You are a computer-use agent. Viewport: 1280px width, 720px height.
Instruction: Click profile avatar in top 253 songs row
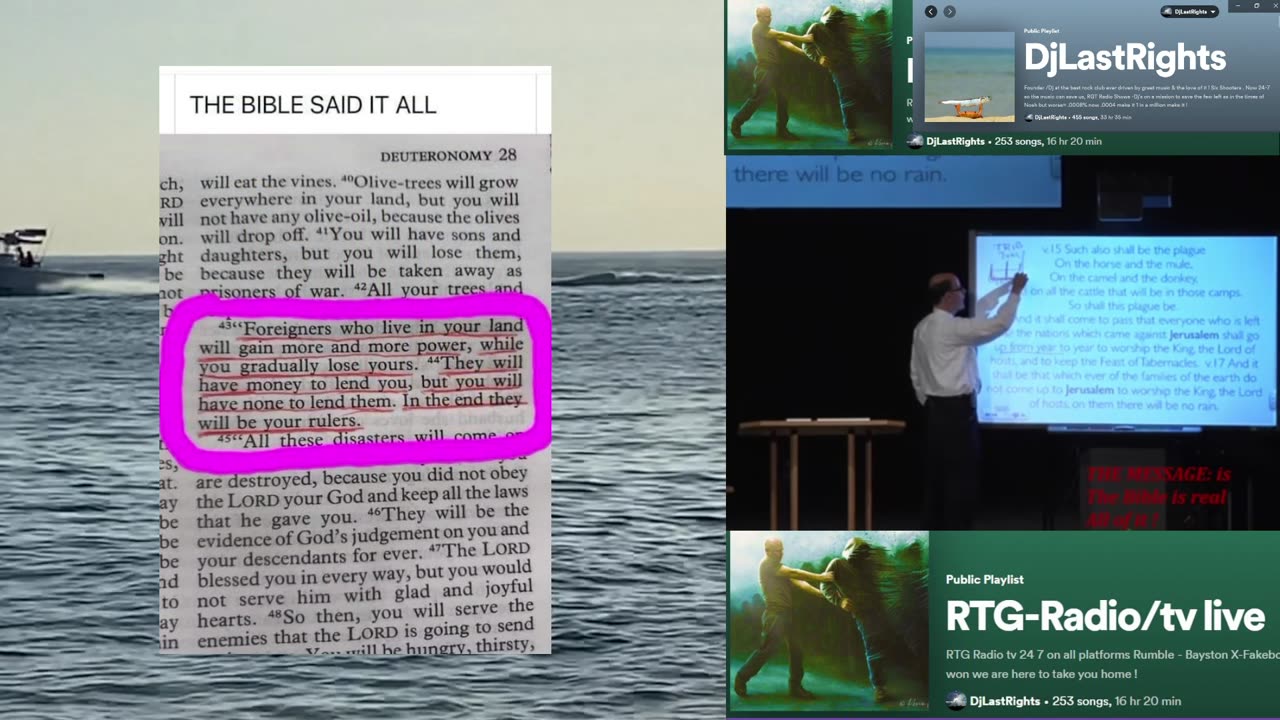point(915,142)
